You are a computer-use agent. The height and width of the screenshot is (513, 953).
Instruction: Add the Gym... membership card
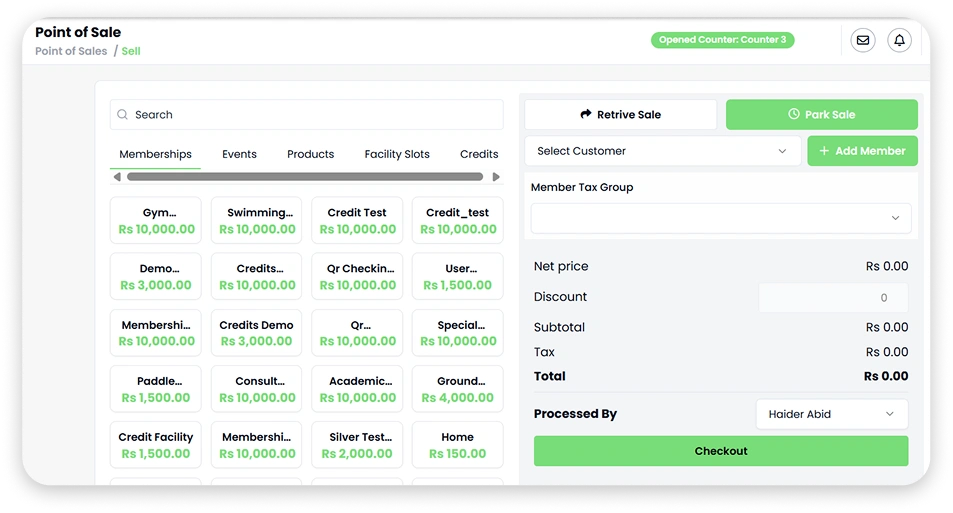tap(156, 221)
